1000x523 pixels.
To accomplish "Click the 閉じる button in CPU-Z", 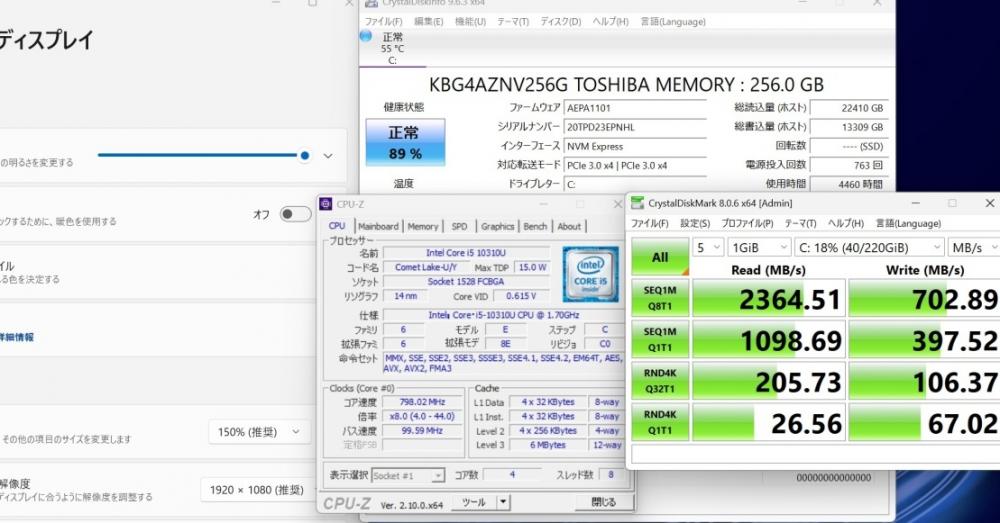I will pyautogui.click(x=603, y=502).
